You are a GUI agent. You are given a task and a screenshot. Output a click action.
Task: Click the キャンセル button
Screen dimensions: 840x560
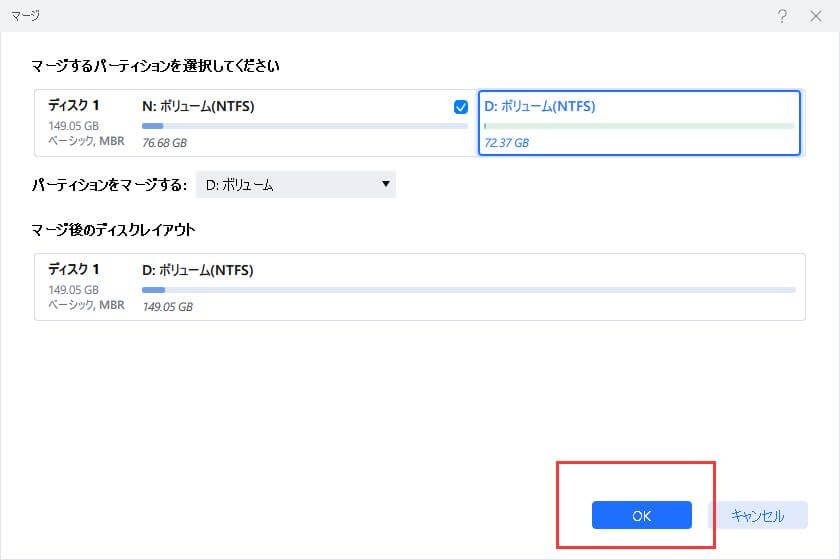(758, 515)
